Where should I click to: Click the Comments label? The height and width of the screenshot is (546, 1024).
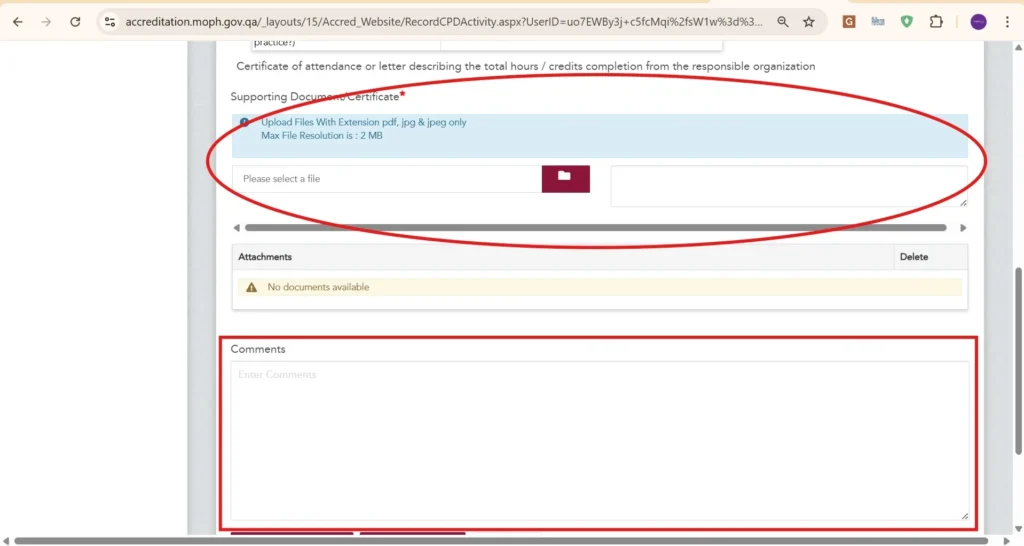[258, 349]
